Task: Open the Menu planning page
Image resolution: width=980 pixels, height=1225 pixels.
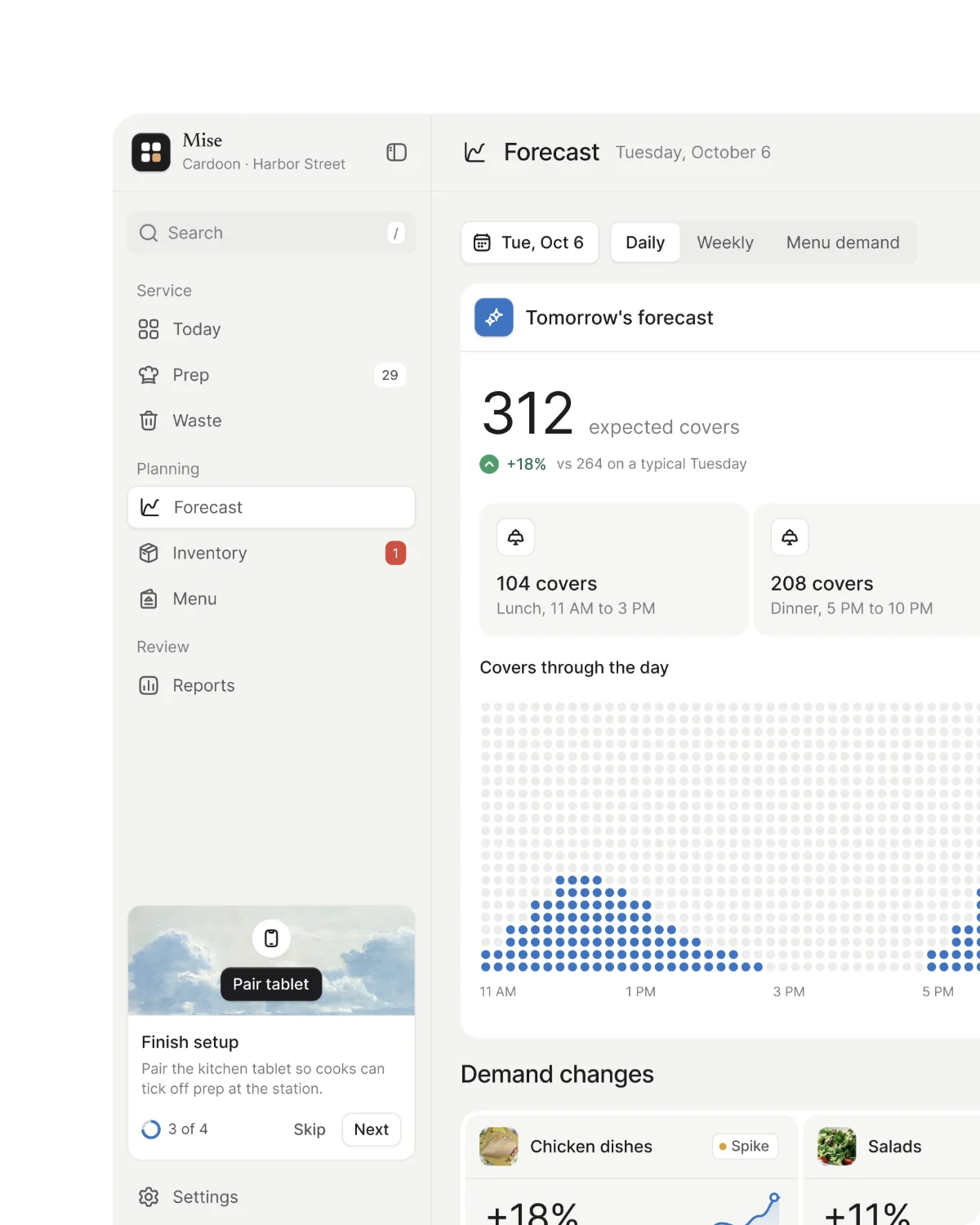Action: [271, 599]
